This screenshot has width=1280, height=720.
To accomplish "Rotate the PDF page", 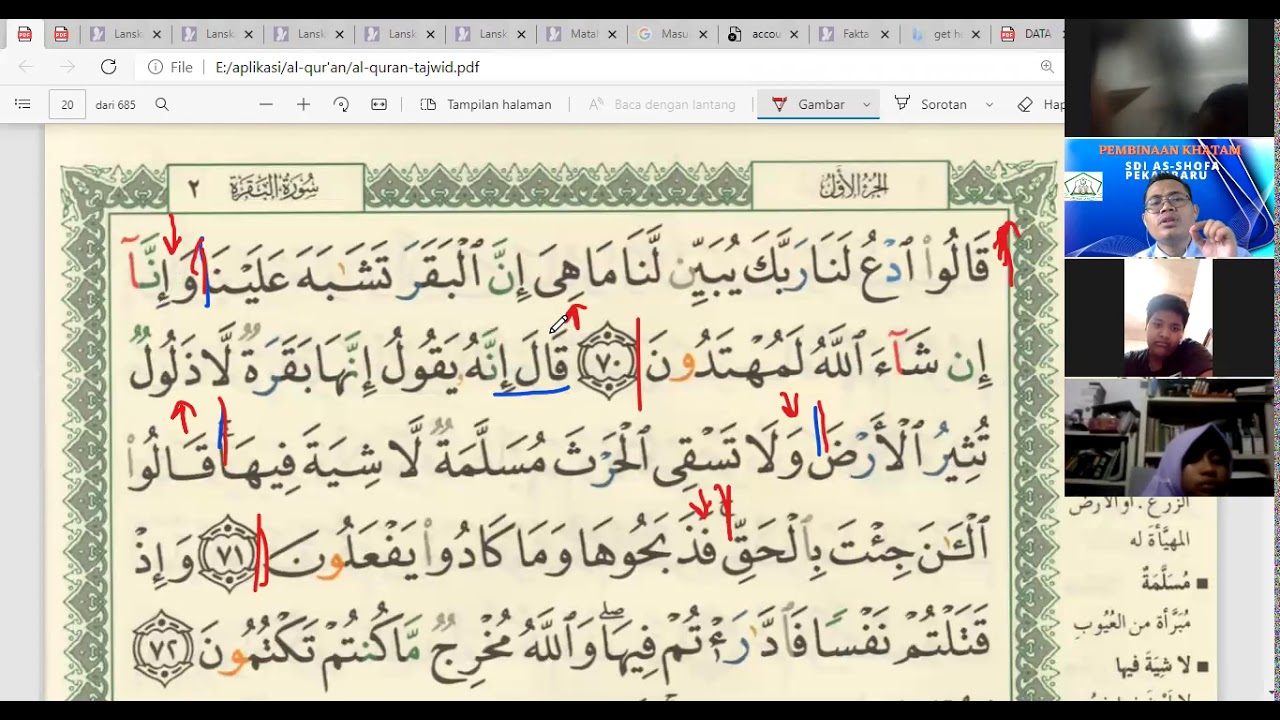I will pyautogui.click(x=341, y=104).
